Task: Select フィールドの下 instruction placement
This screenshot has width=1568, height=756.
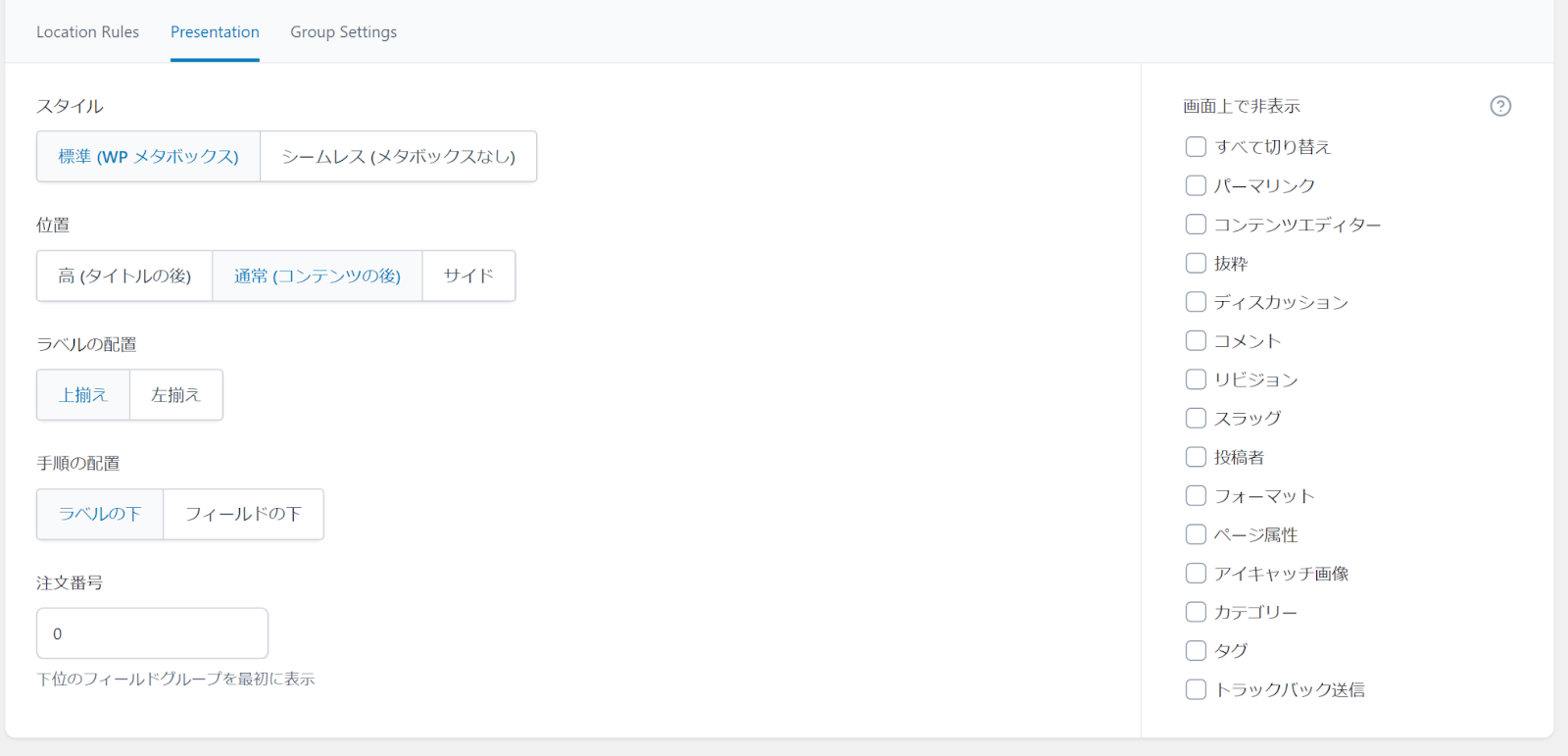Action: point(243,514)
